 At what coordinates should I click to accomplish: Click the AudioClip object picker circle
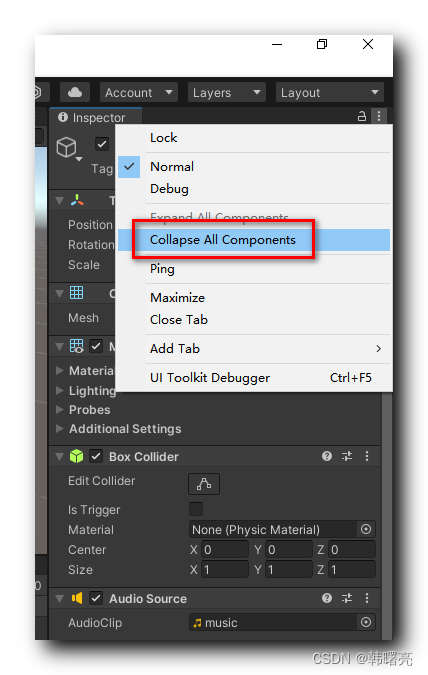click(x=366, y=622)
